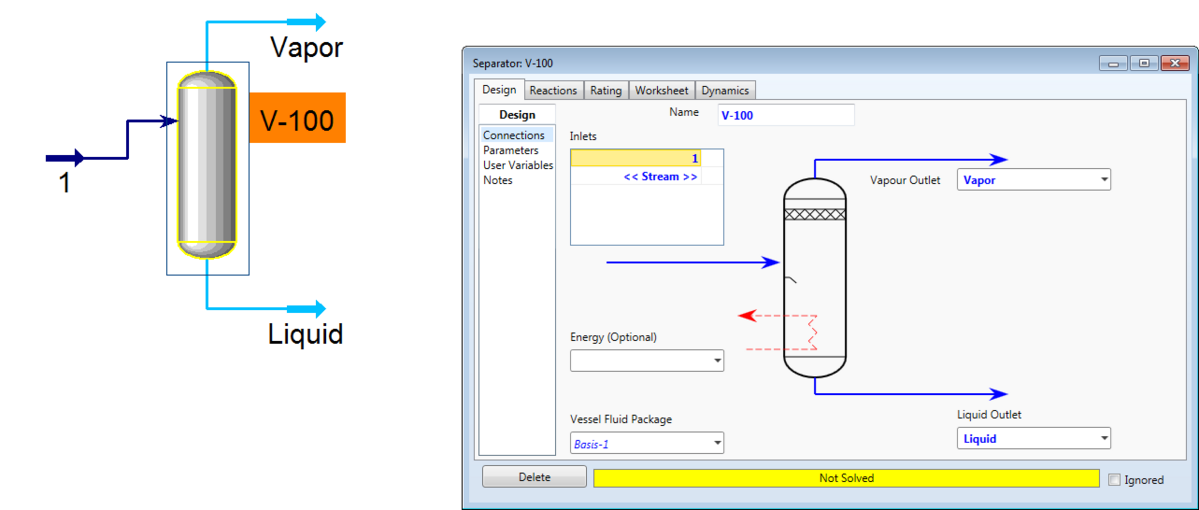Open the Dynamics tab
The image size is (1199, 510).
tap(725, 90)
